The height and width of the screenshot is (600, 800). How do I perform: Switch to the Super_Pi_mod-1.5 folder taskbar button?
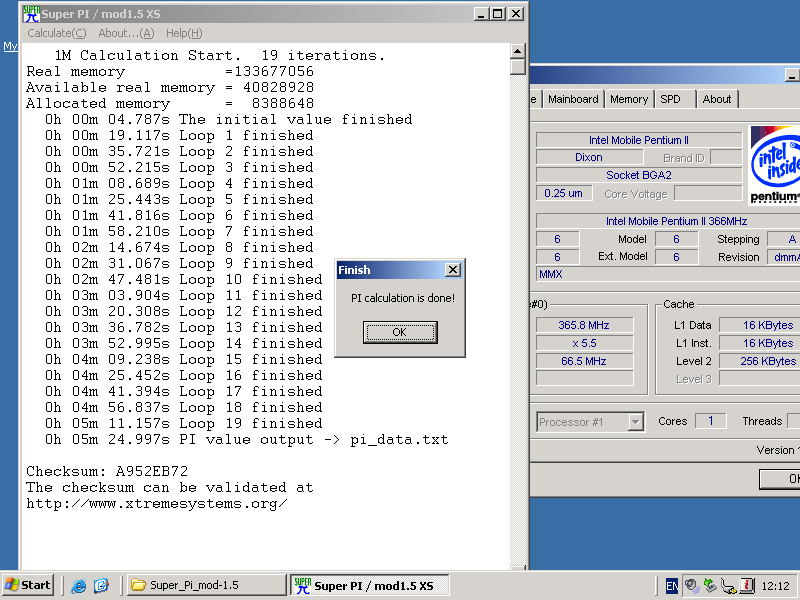[x=206, y=585]
